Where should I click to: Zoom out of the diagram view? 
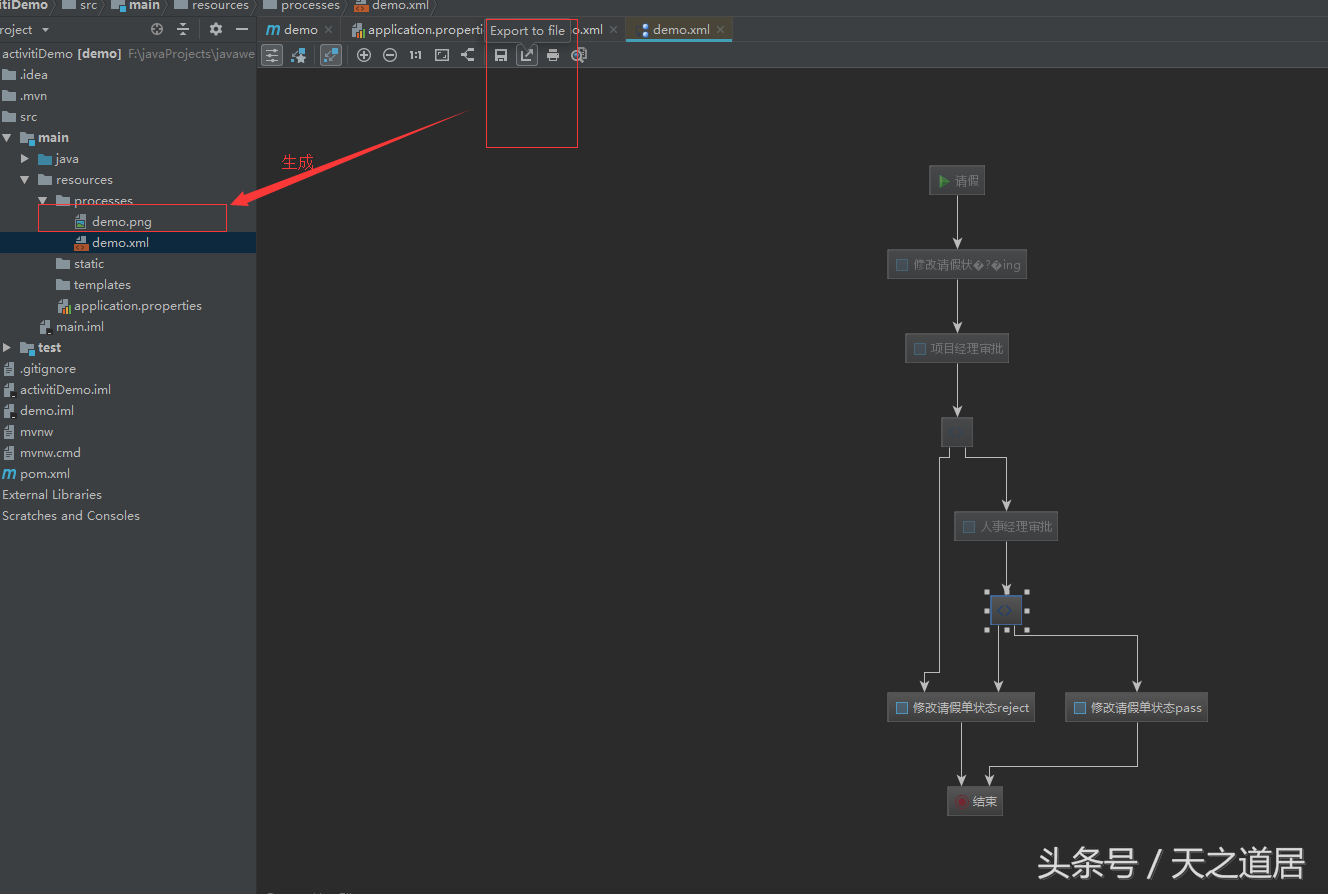coord(390,55)
